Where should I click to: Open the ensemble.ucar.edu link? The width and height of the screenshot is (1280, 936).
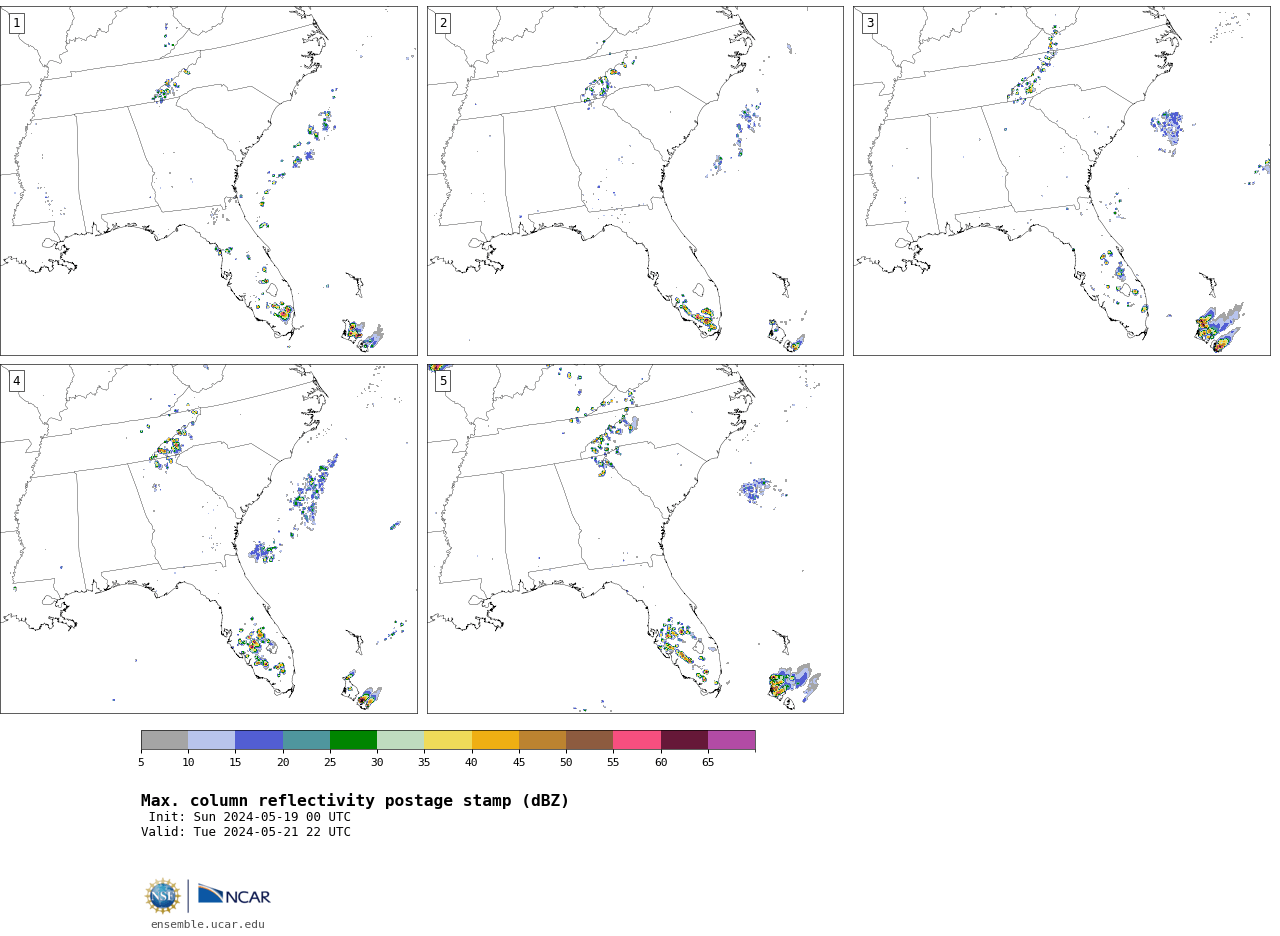[208, 925]
